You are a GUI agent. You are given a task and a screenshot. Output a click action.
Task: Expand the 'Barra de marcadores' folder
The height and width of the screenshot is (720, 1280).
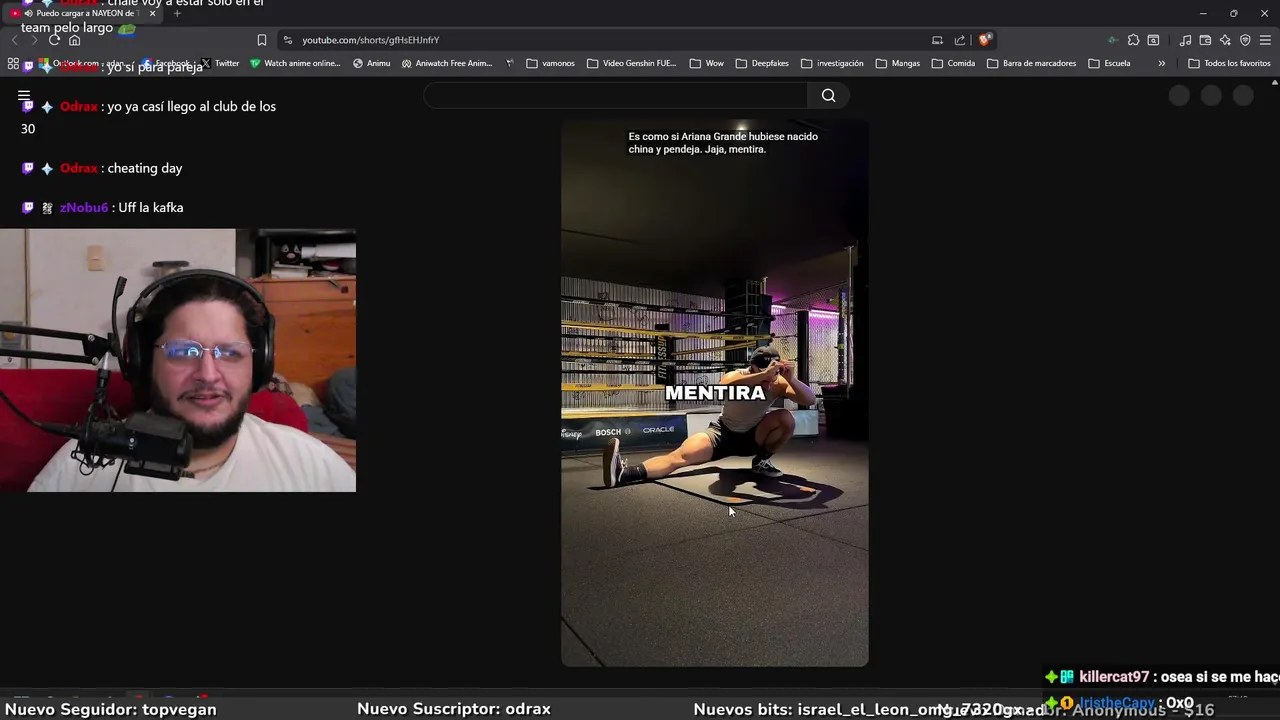(1032, 63)
